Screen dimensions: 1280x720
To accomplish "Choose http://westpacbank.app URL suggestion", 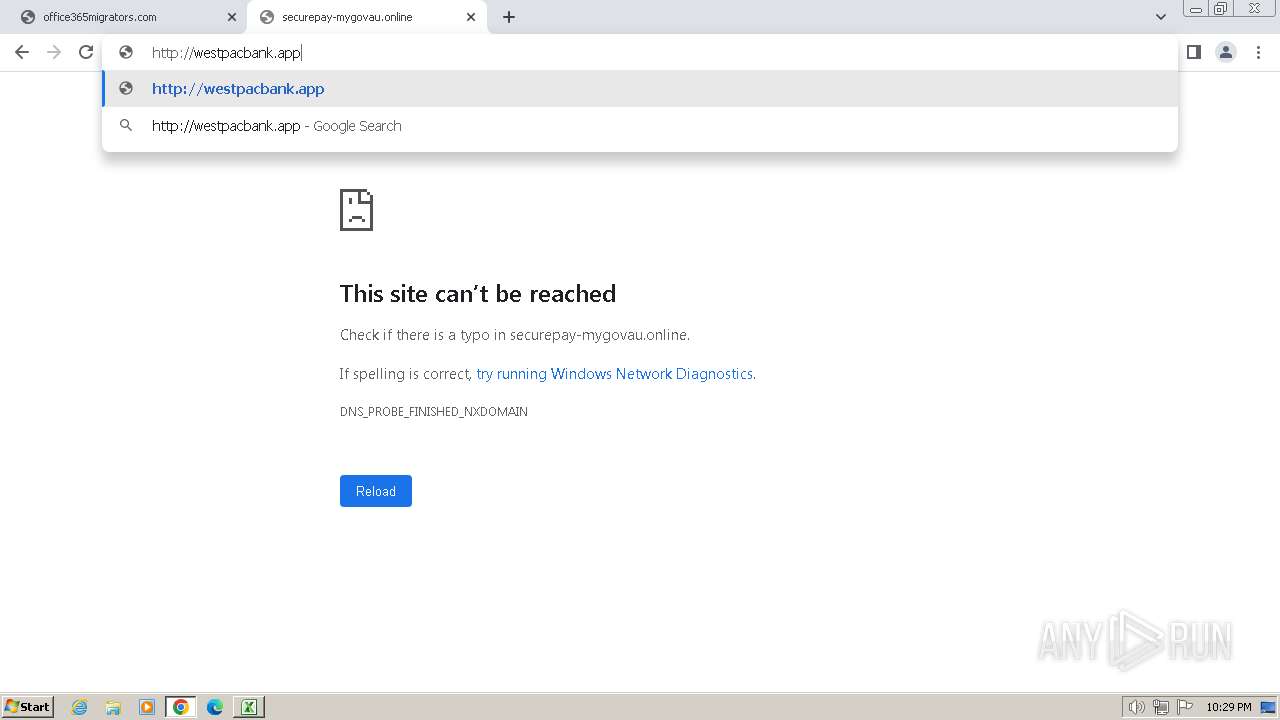I will (640, 88).
